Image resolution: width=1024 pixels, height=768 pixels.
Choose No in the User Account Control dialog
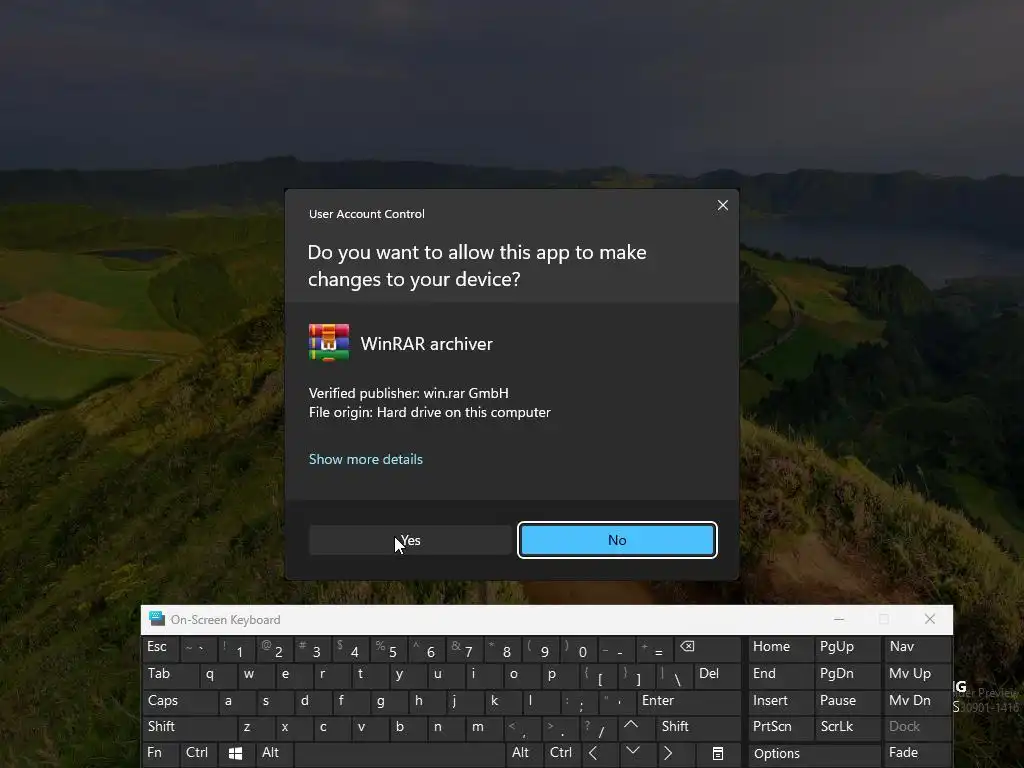click(x=617, y=540)
